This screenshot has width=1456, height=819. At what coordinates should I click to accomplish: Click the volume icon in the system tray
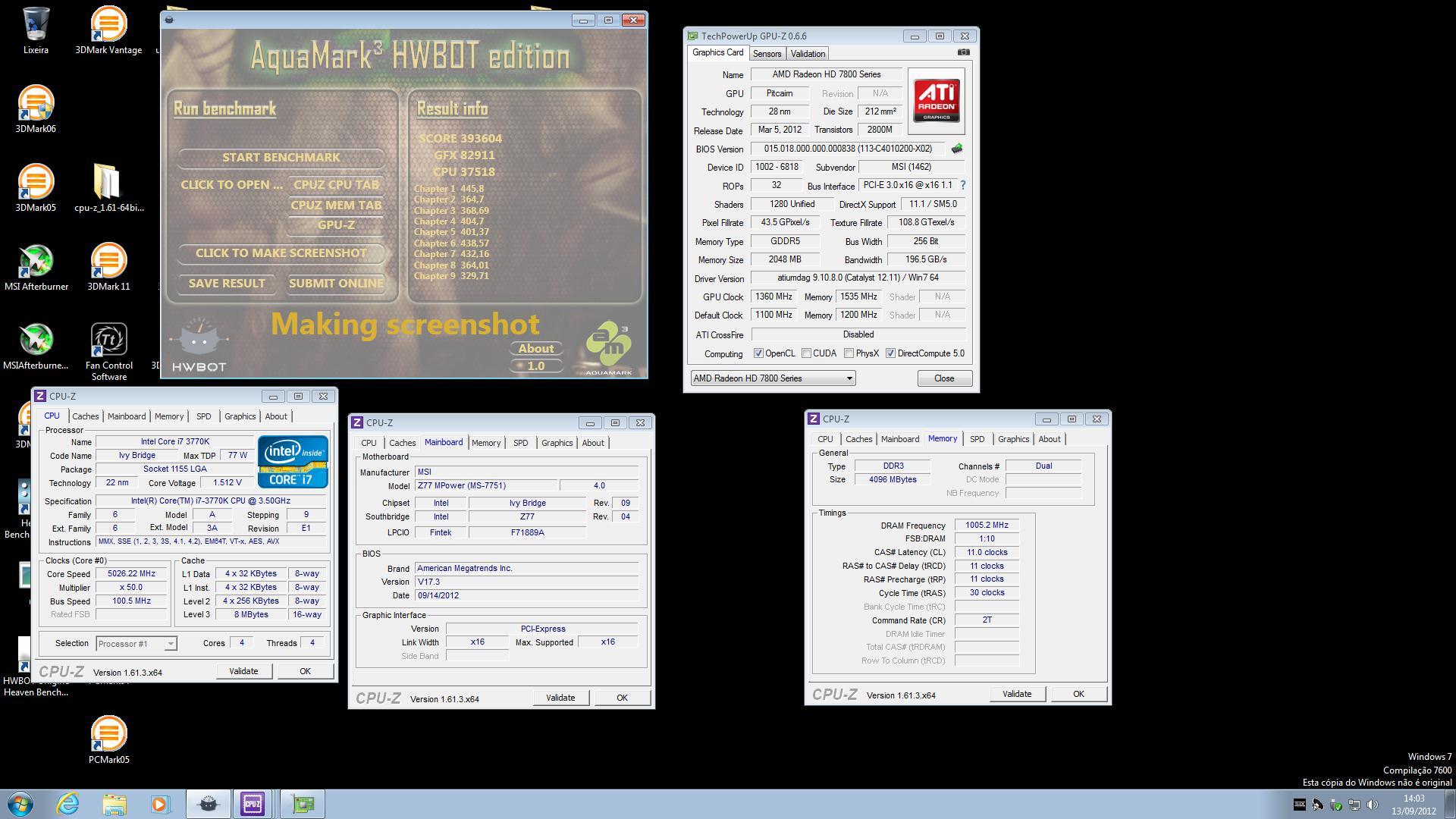pos(1372,805)
